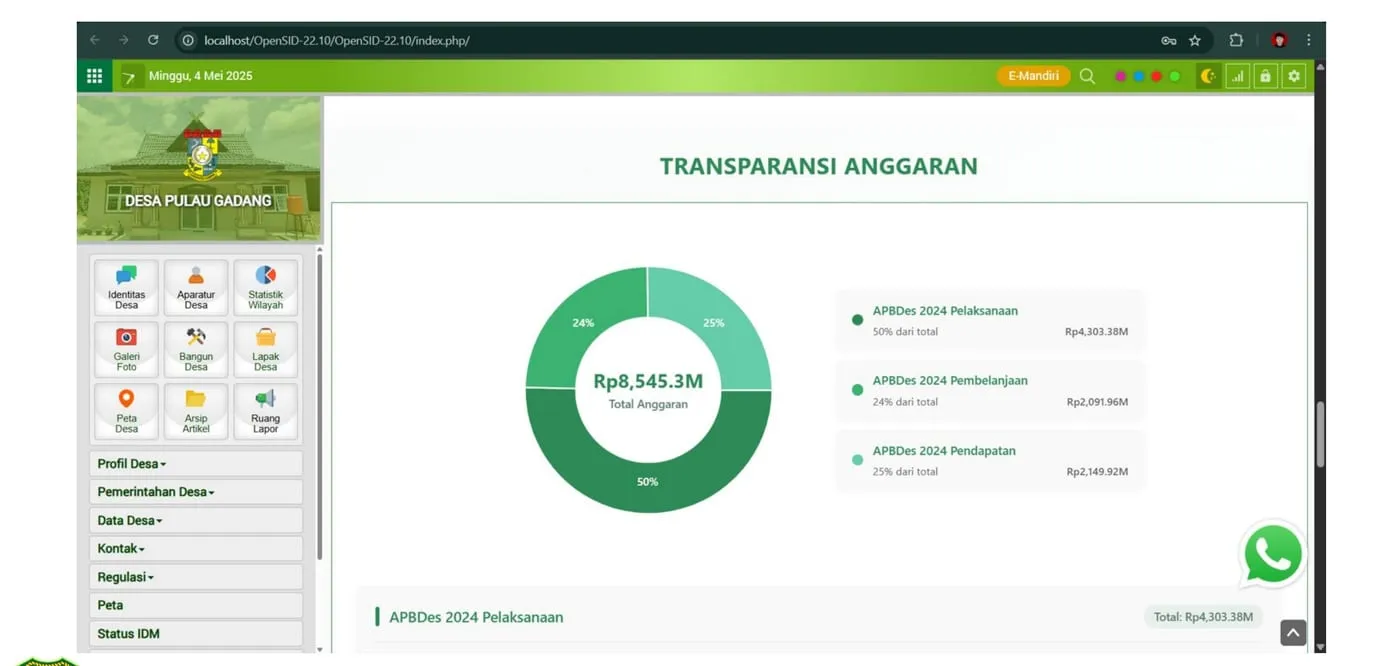The width and height of the screenshot is (1400, 666).
Task: Open the Statistik Wilayah shortcut
Action: coord(265,288)
